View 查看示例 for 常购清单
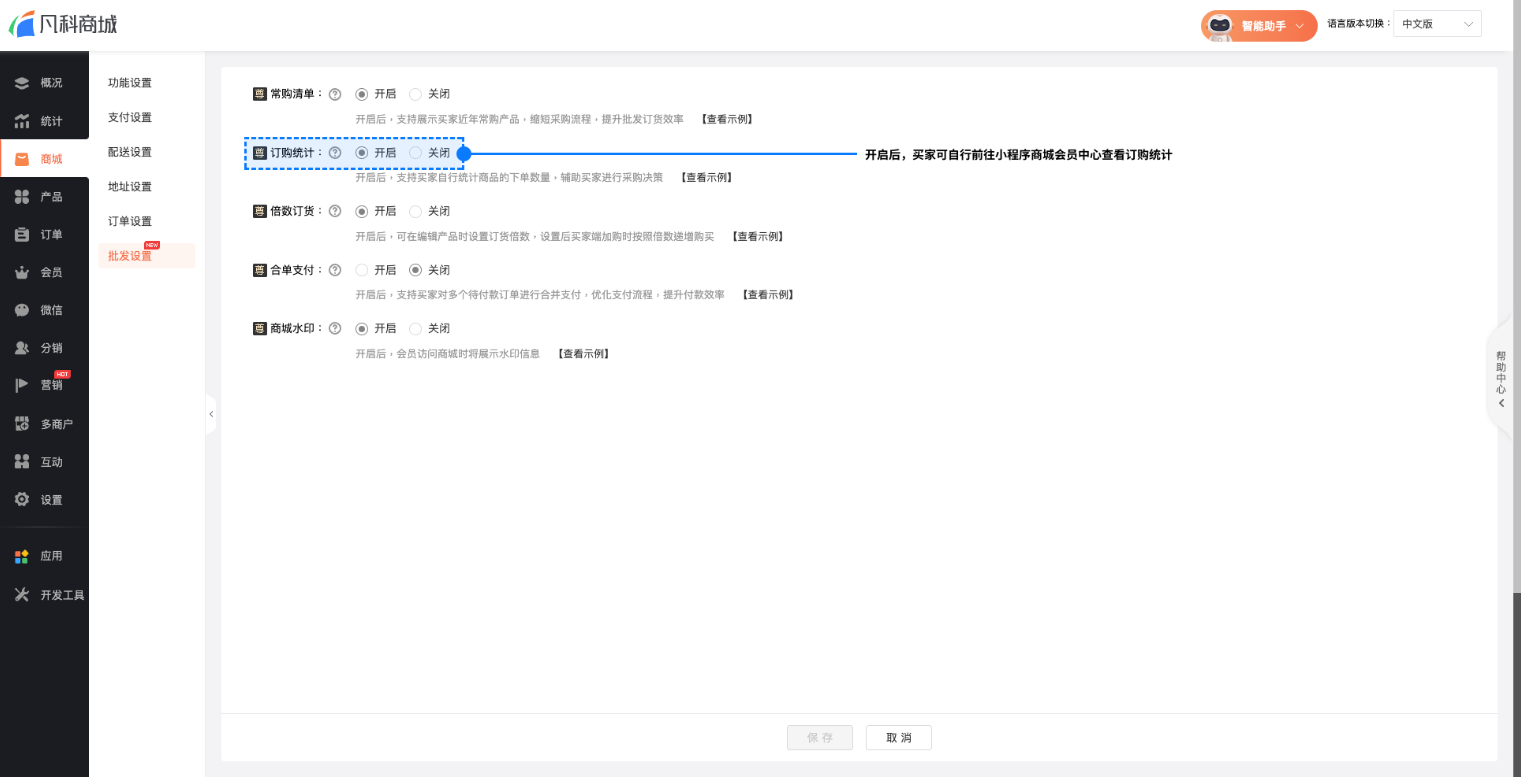This screenshot has height=777, width=1521. (726, 119)
